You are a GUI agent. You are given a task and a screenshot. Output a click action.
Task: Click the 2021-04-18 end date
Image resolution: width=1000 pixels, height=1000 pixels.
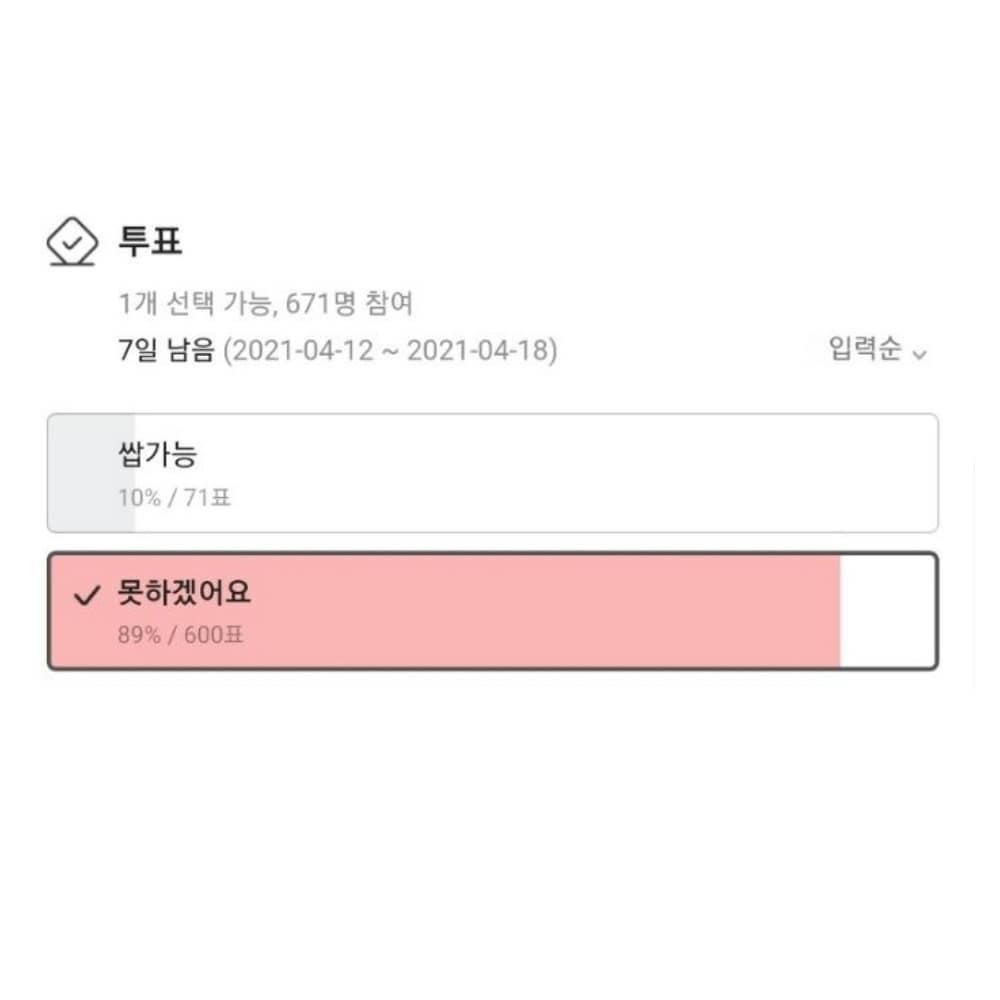coord(478,351)
